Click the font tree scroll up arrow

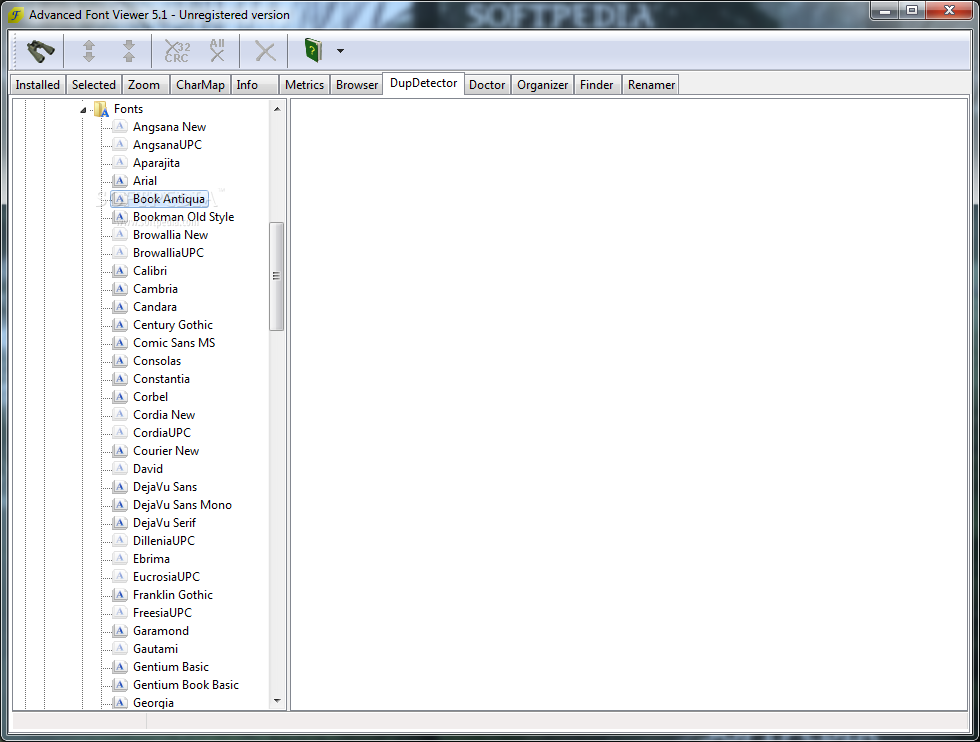(277, 109)
